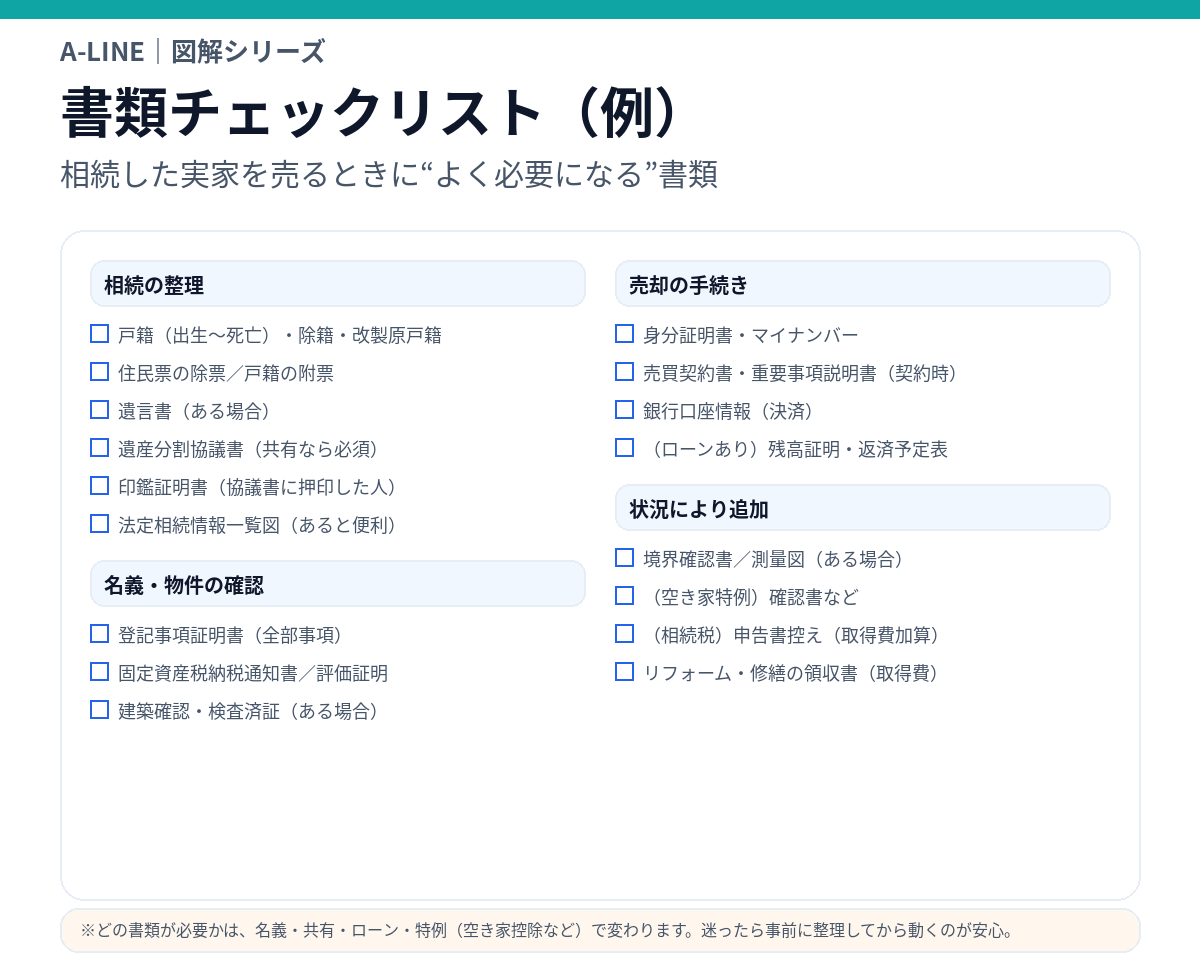The height and width of the screenshot is (980, 1200).
Task: Tick the 境界確認書／測量図 checkbox
Action: (x=625, y=558)
